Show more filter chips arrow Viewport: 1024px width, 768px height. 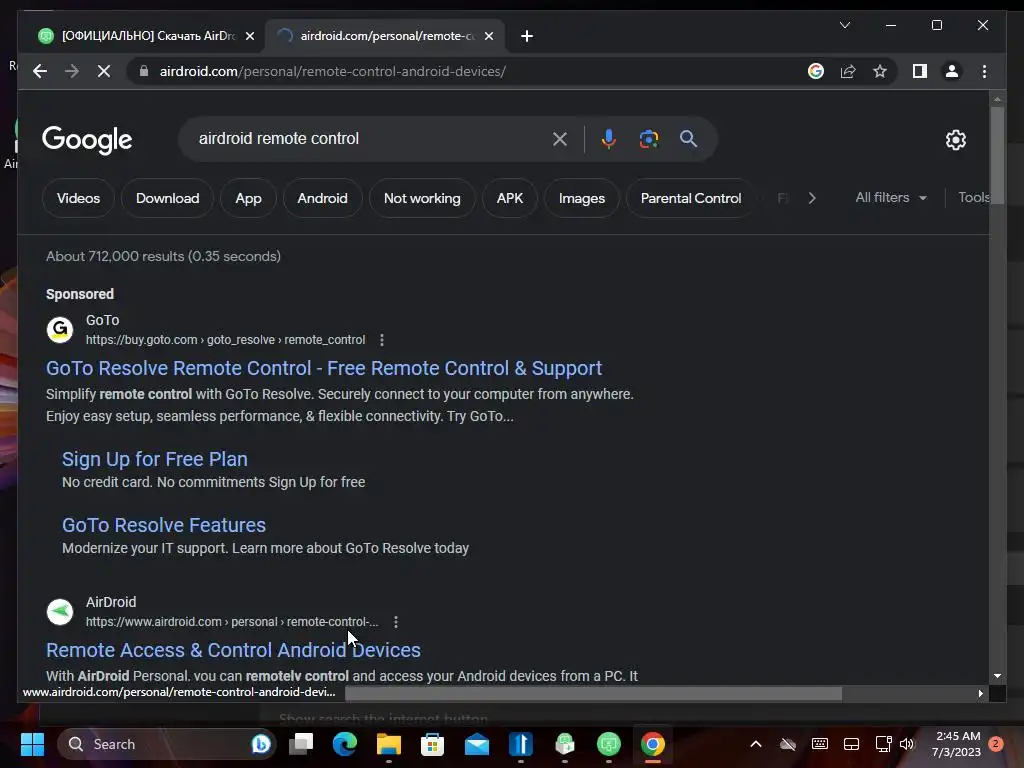[x=812, y=198]
